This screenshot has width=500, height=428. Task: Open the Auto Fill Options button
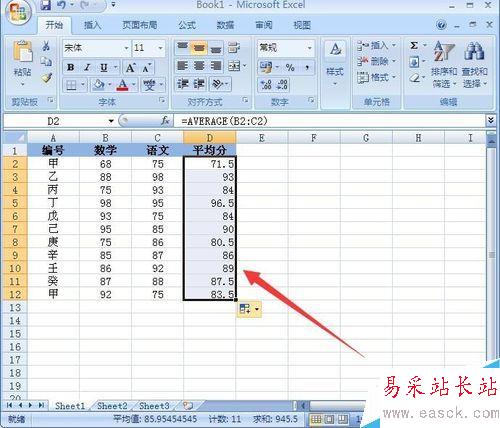249,309
